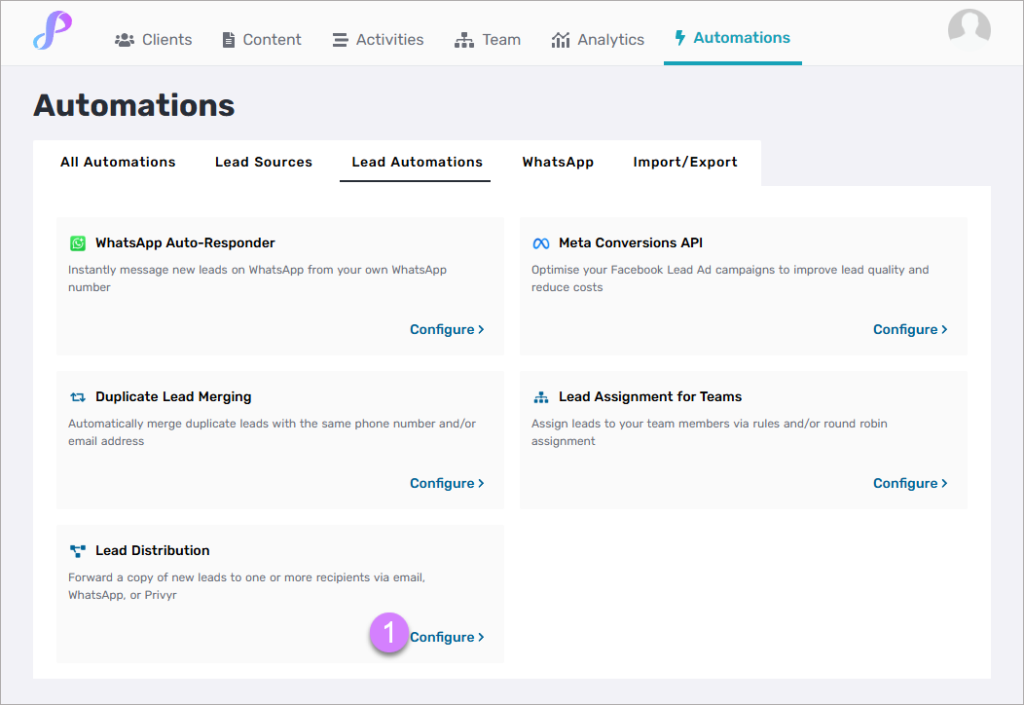Screen dimensions: 1024x705
Task: Click the Lead Assignment for Teams icon
Action: [541, 397]
